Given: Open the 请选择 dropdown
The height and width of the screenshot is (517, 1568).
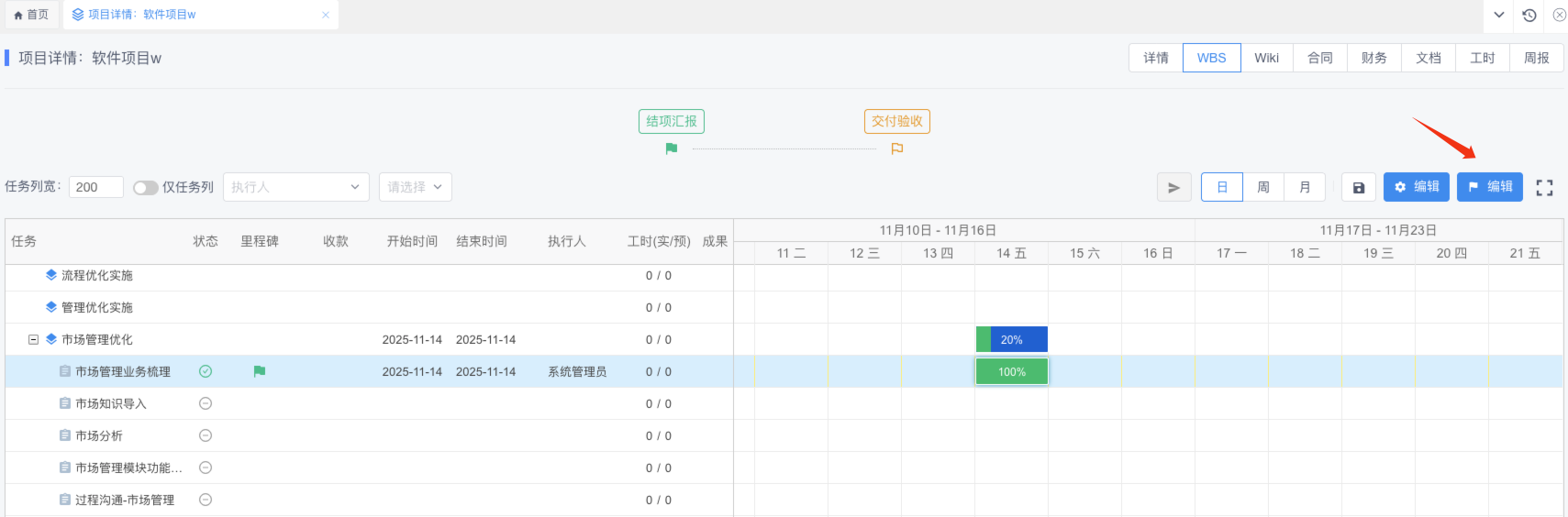Looking at the screenshot, I should 415,187.
